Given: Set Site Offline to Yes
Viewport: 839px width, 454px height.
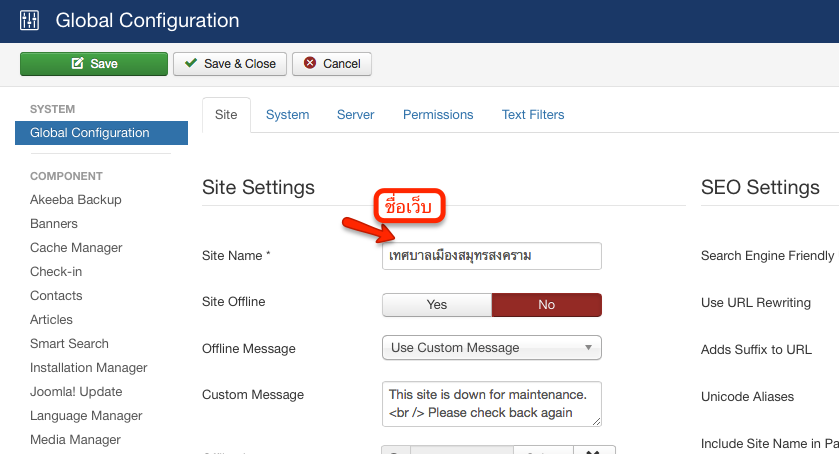Looking at the screenshot, I should coord(437,305).
